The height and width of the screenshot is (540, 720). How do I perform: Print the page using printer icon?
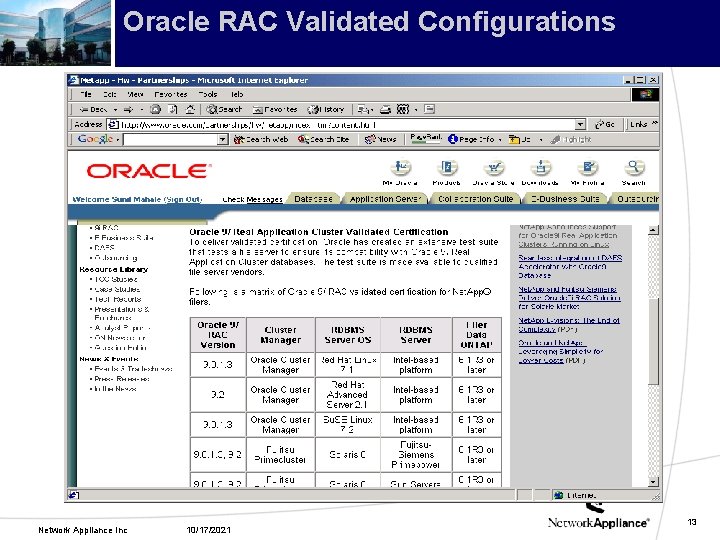[386, 109]
